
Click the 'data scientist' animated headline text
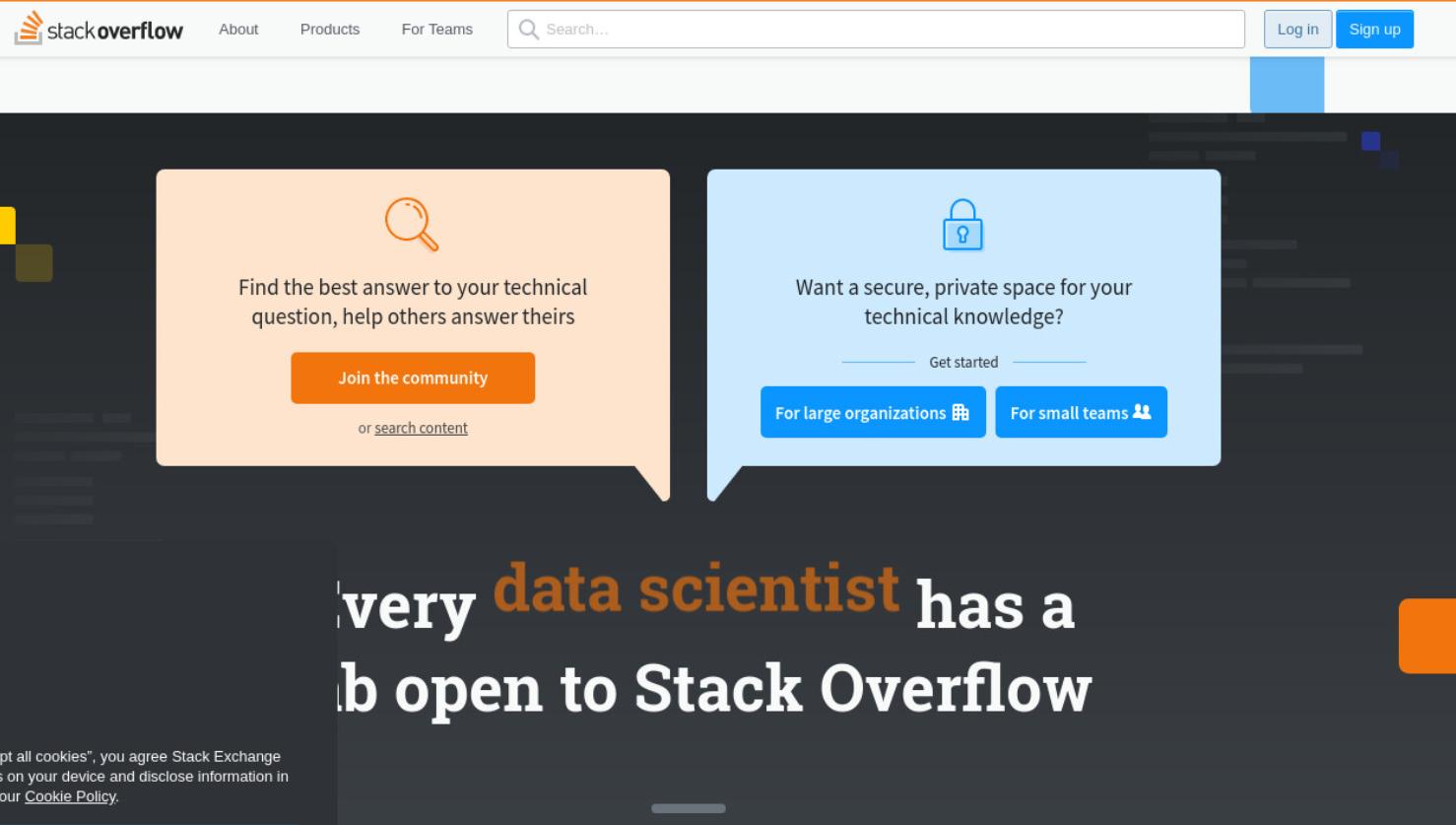click(x=695, y=588)
